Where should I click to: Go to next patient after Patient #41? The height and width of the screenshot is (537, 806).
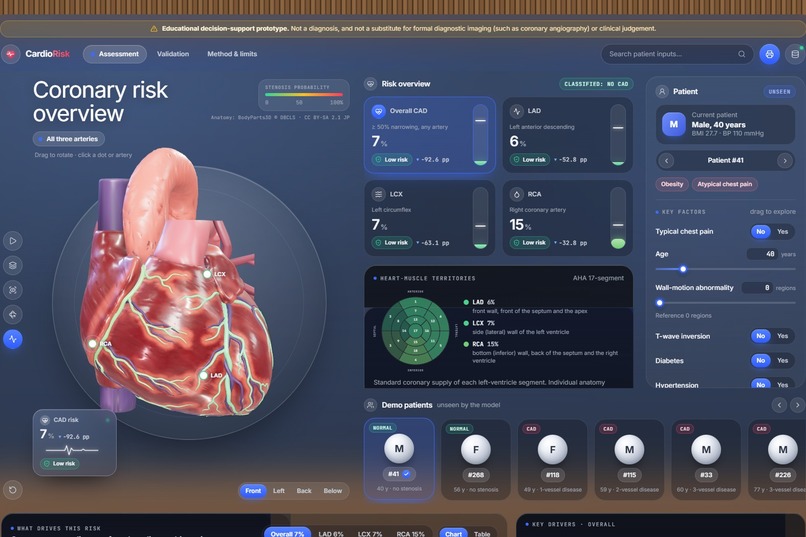click(x=785, y=160)
